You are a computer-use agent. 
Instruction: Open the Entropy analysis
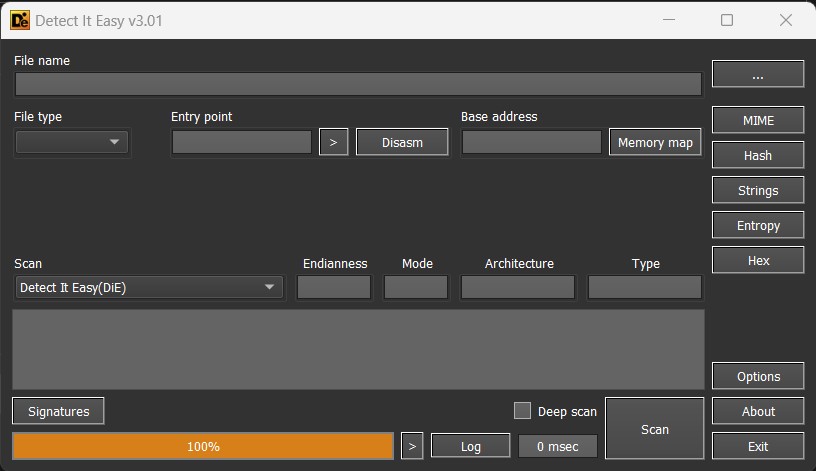757,225
